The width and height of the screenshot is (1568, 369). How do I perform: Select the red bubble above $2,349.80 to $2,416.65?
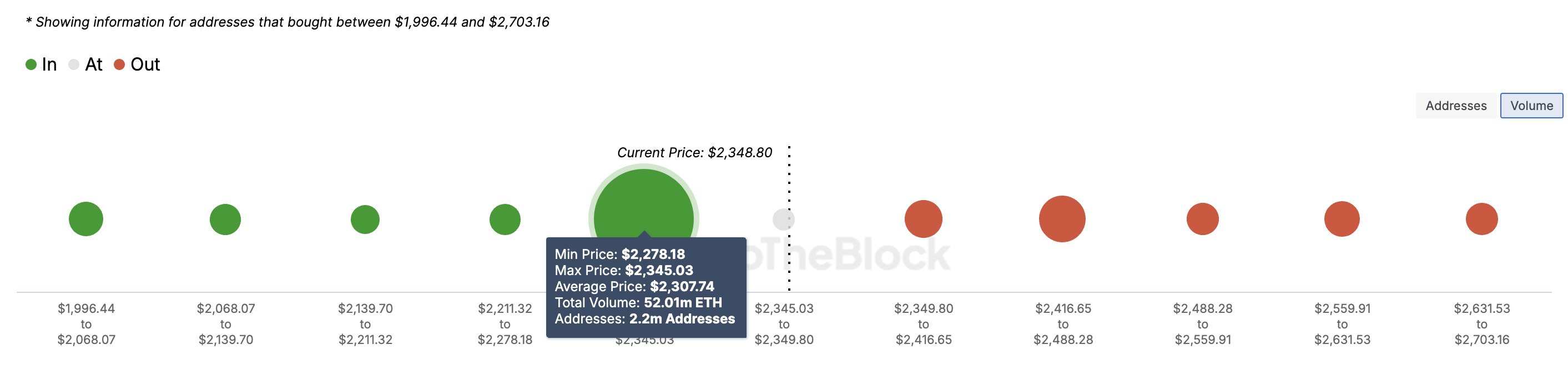tap(924, 218)
